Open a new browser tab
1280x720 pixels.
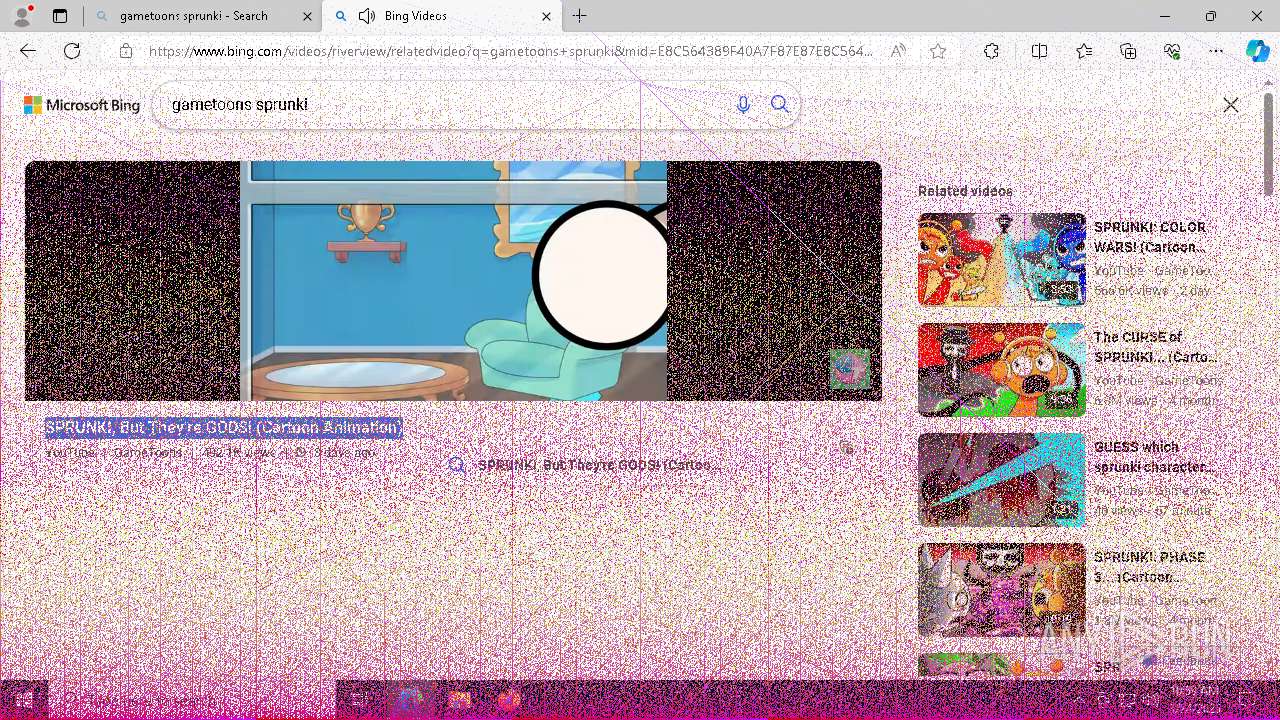580,16
